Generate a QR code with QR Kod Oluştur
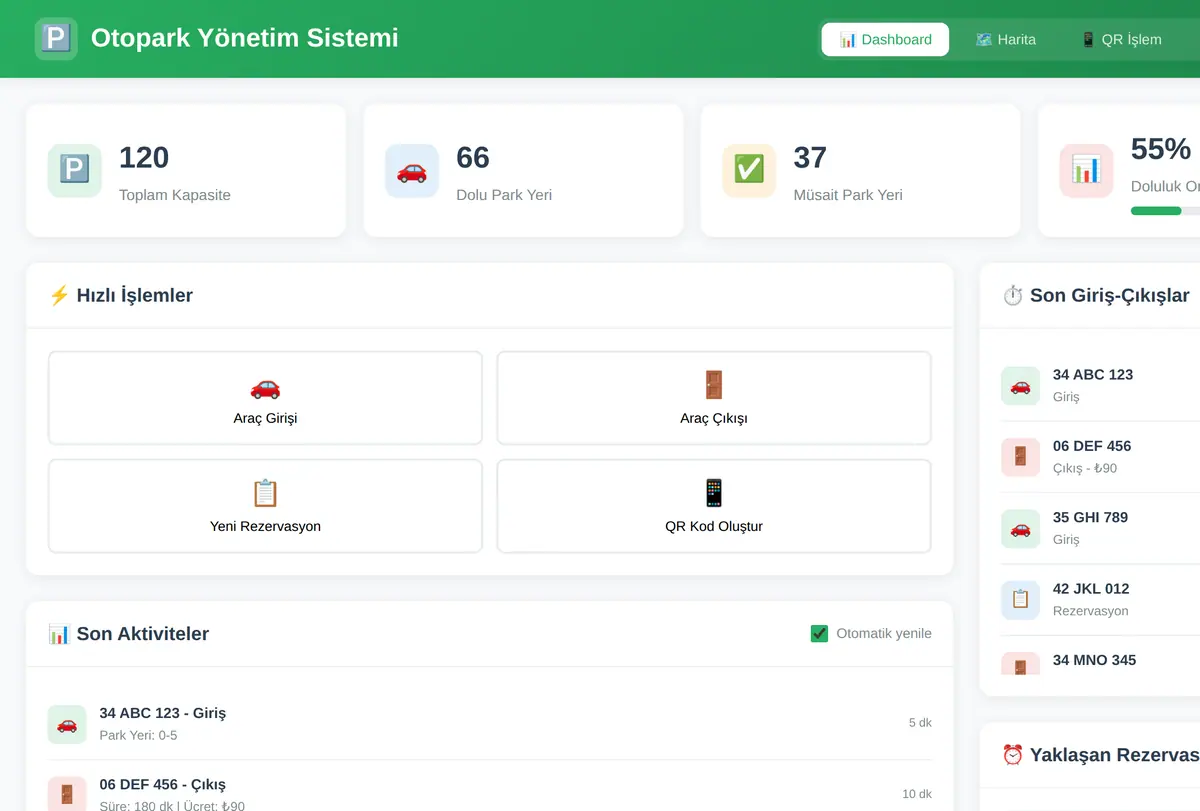The width and height of the screenshot is (1200, 811). pos(714,506)
